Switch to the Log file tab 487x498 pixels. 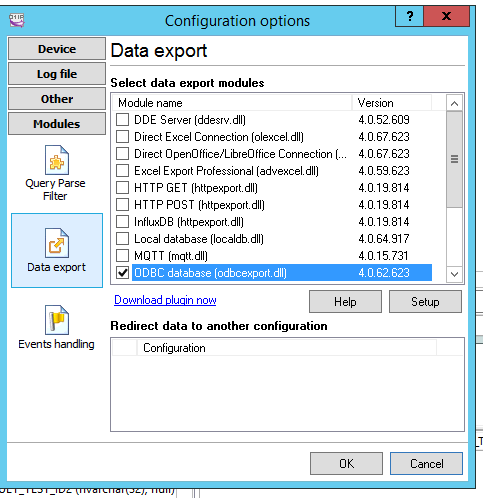[x=57, y=74]
